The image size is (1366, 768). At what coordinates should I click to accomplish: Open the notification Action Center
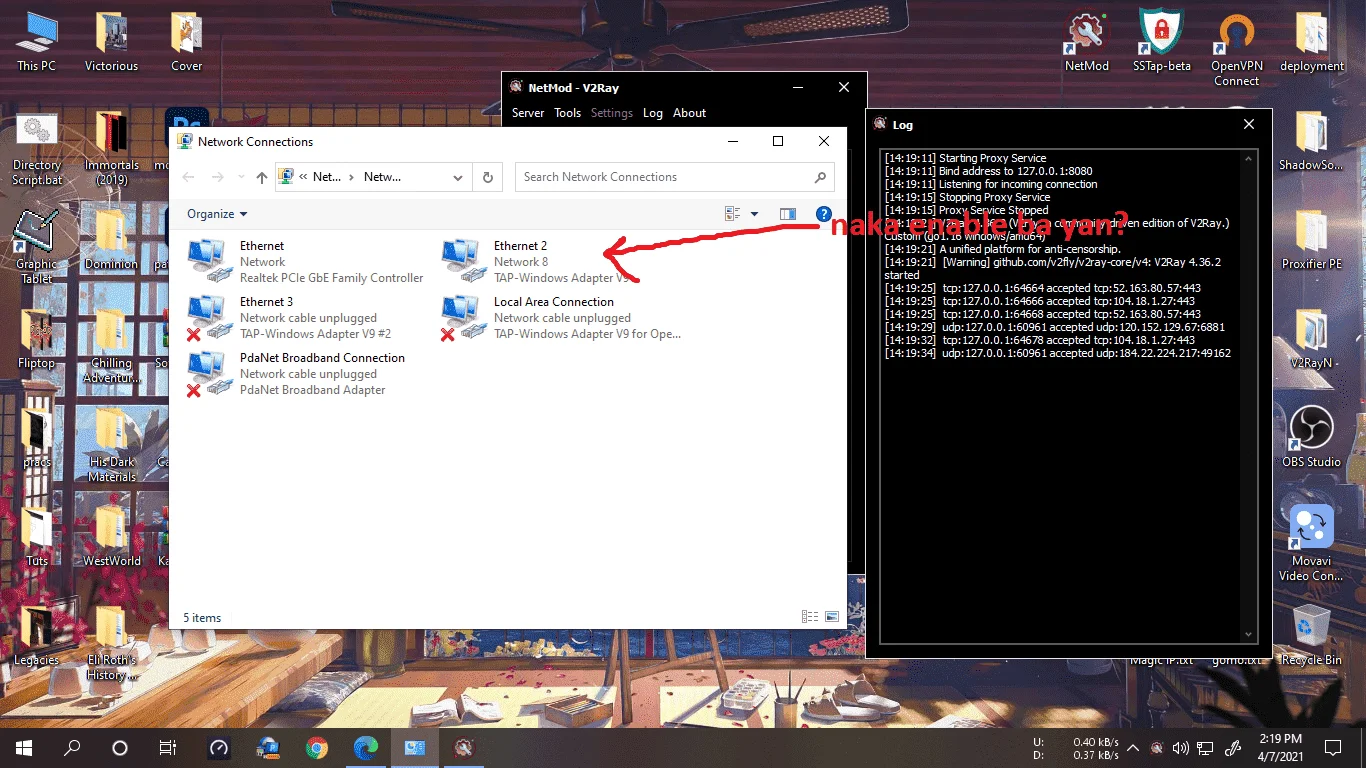click(1332, 747)
